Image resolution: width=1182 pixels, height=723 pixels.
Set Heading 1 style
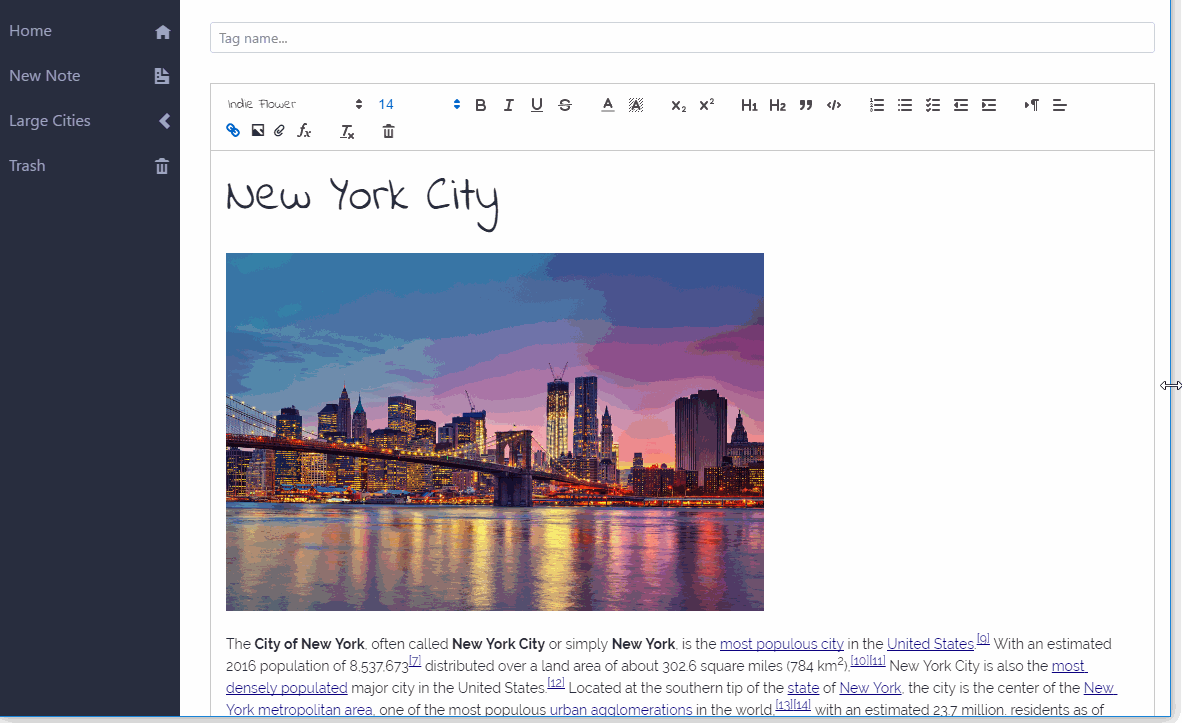pyautogui.click(x=749, y=106)
